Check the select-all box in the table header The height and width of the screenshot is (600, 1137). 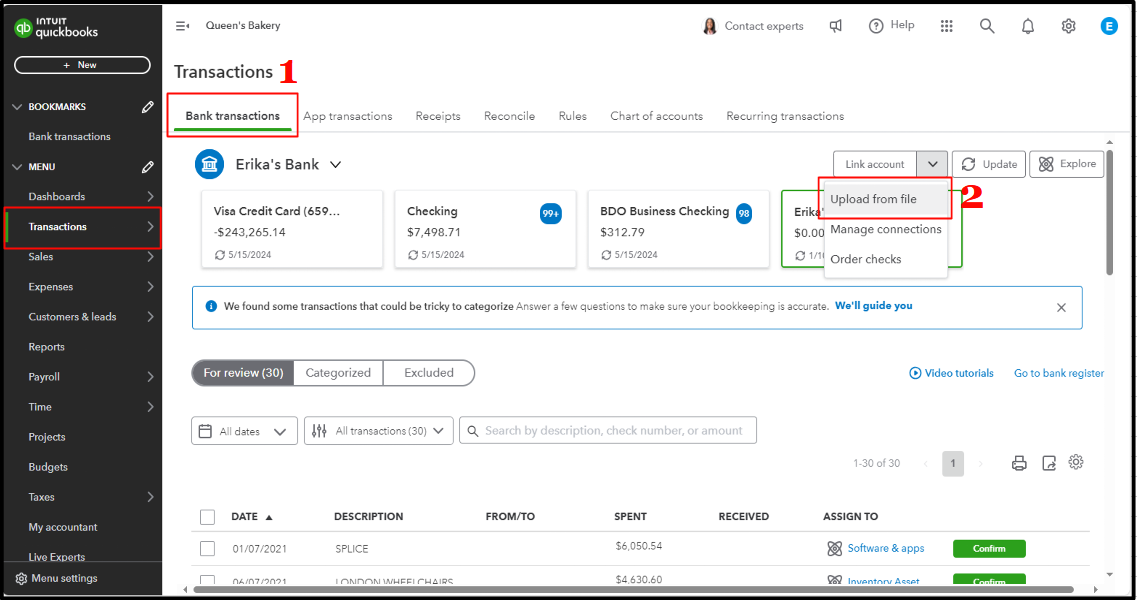coord(207,516)
